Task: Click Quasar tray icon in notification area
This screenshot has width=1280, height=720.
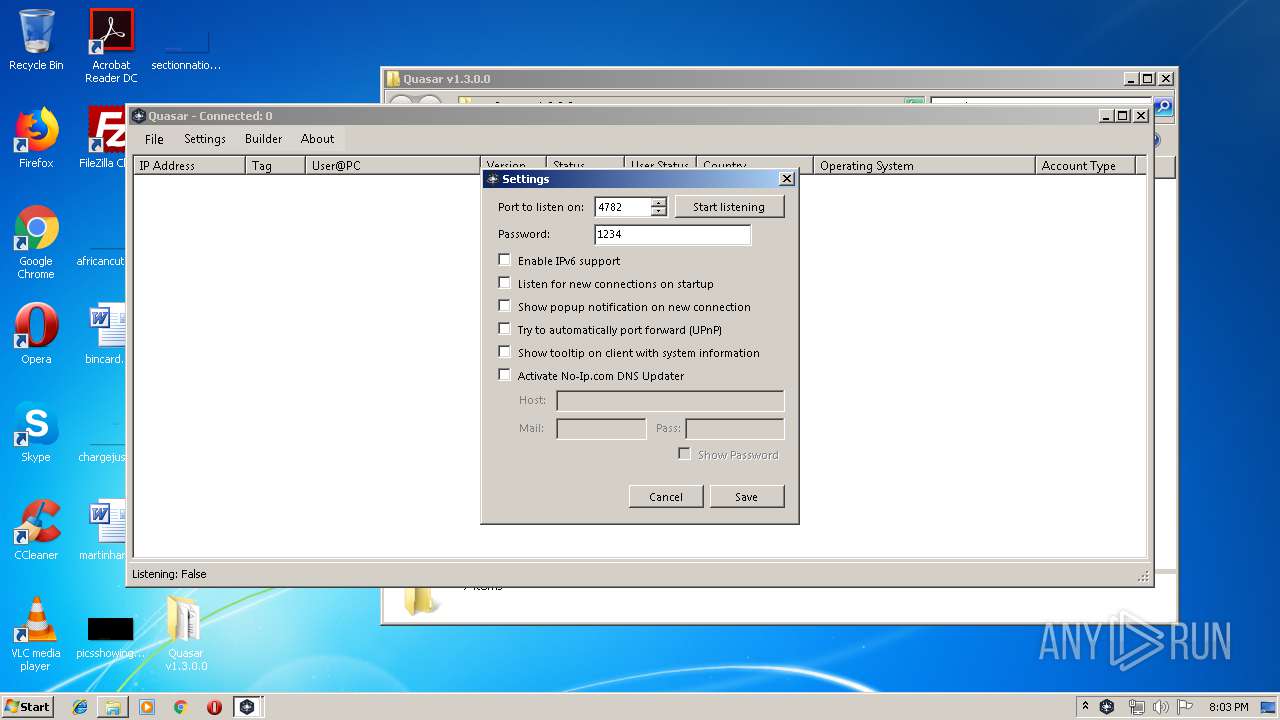Action: [x=1107, y=707]
